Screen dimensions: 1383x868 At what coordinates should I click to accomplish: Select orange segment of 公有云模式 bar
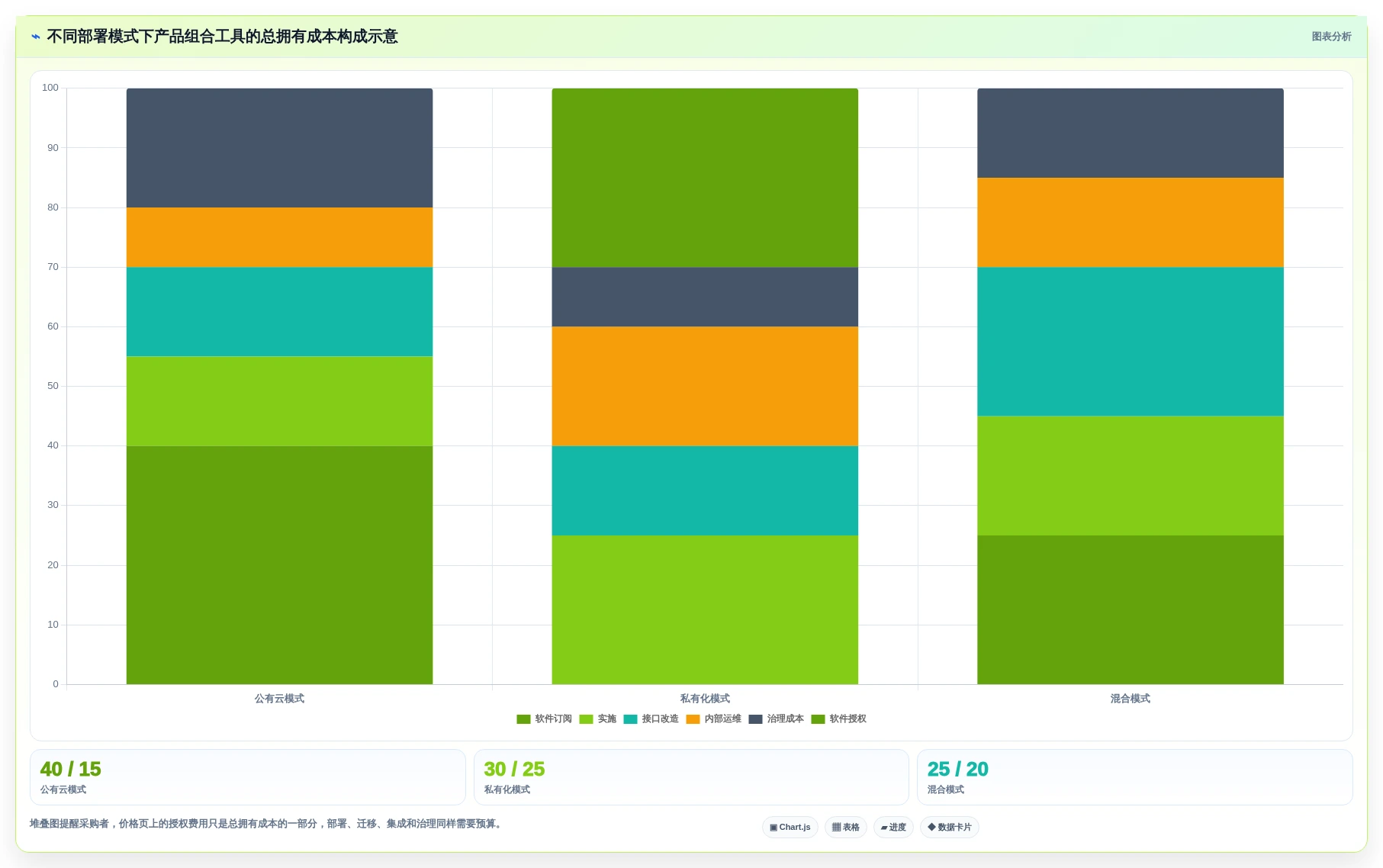pos(279,237)
